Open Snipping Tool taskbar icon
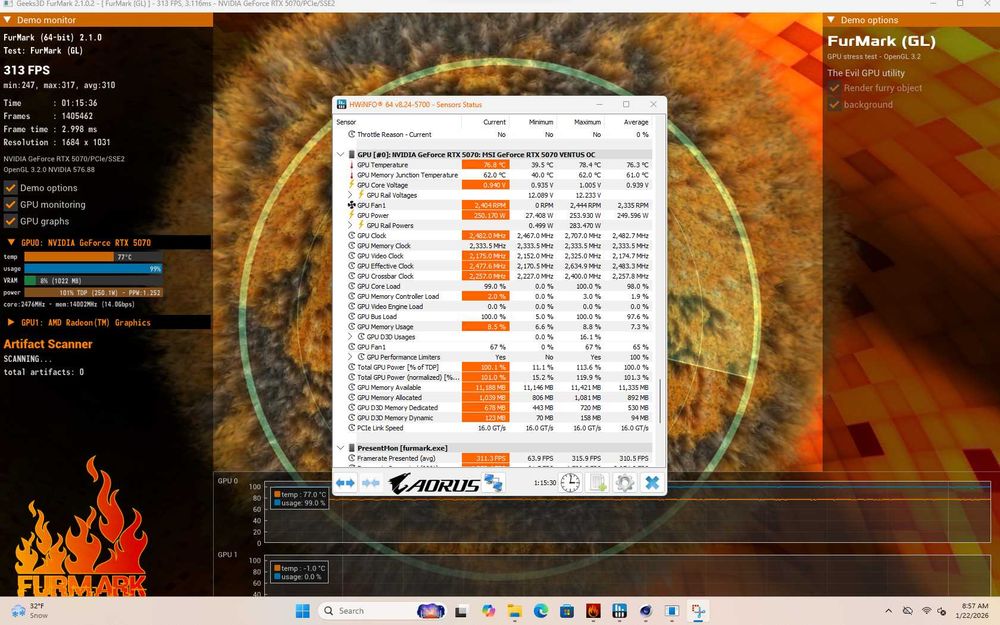 (698, 611)
